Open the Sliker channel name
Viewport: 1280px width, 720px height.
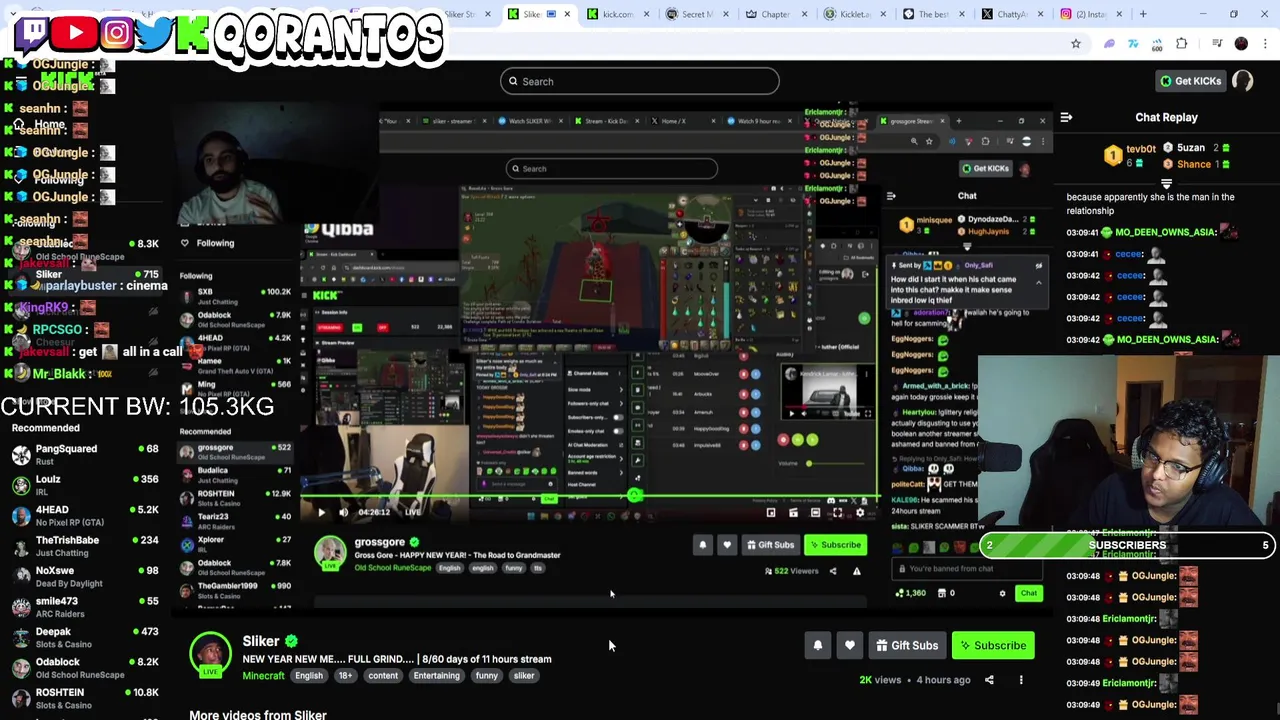[x=260, y=641]
